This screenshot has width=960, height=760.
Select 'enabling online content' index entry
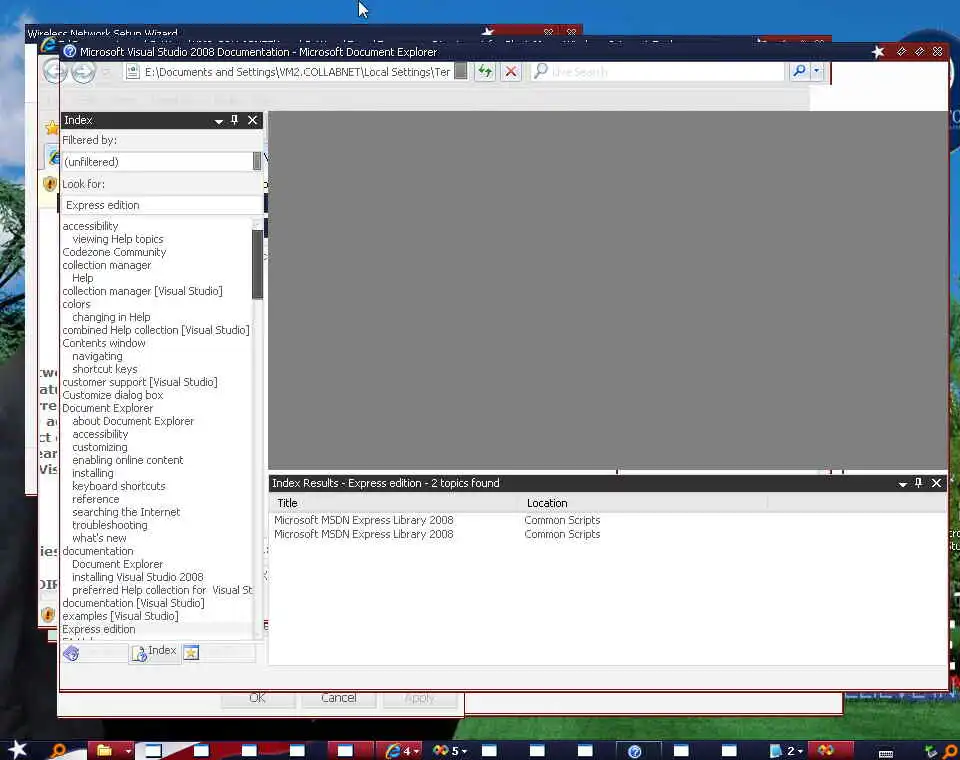pos(127,460)
